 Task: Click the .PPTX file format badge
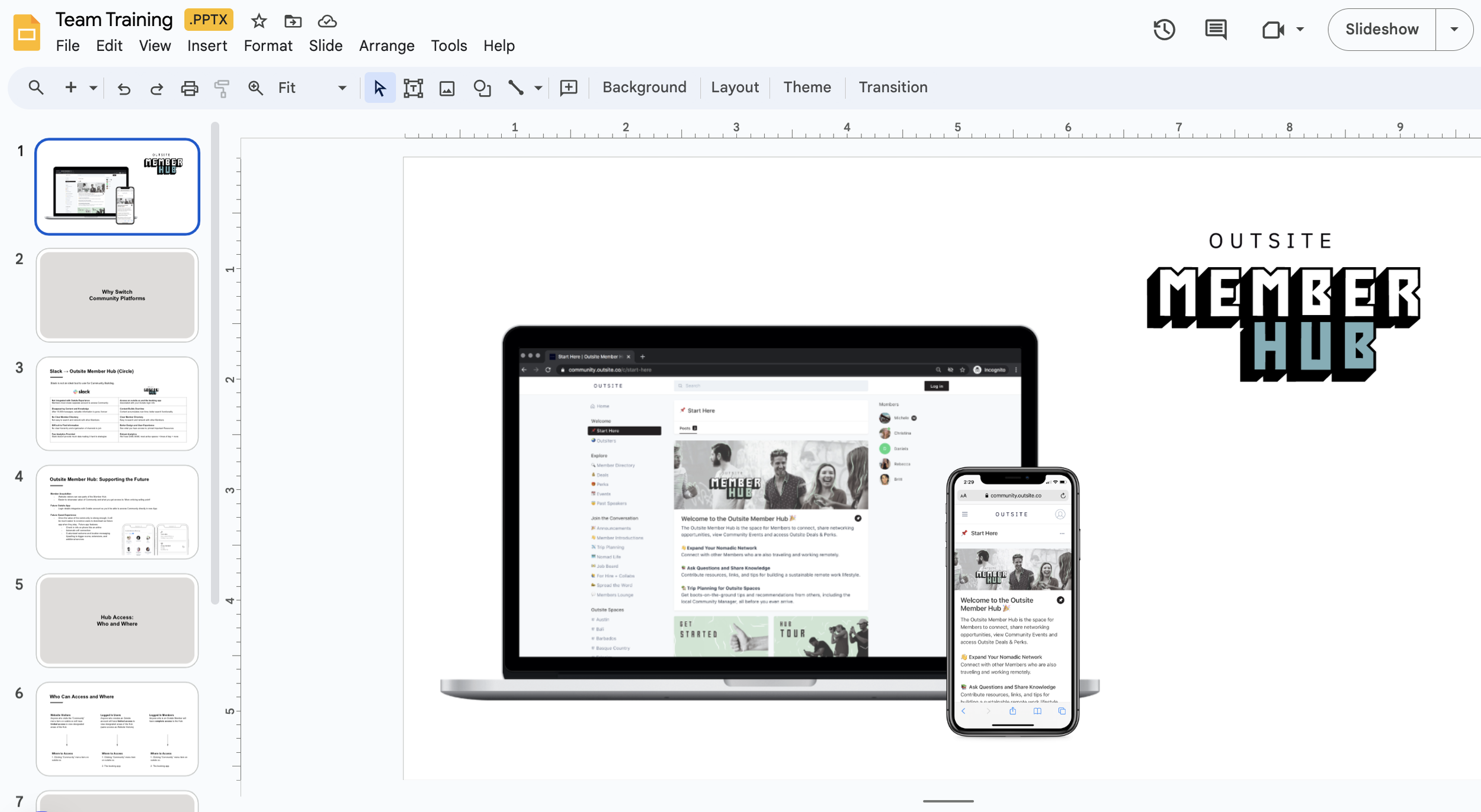coord(209,20)
